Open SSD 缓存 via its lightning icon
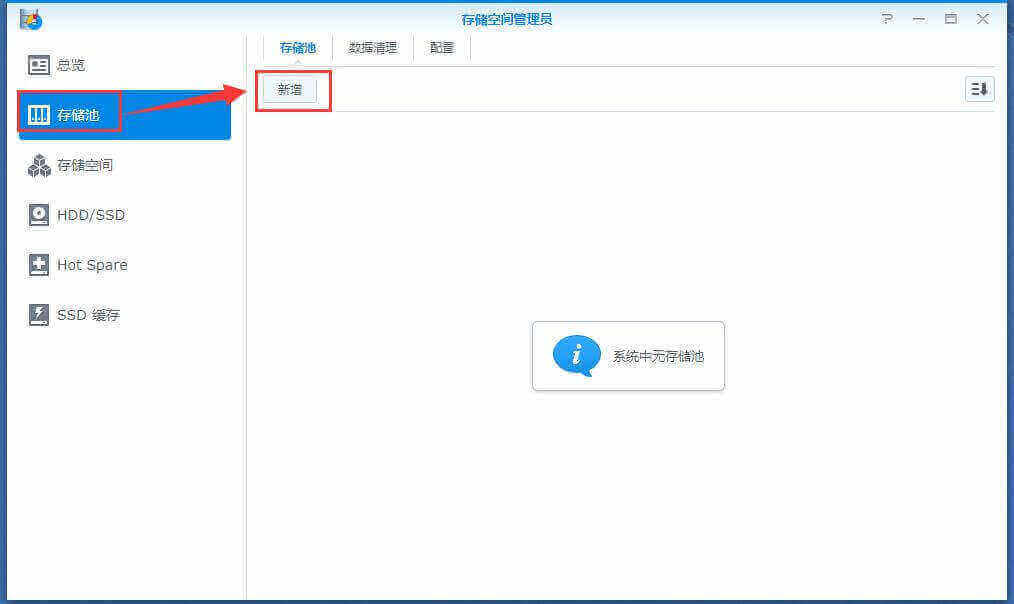This screenshot has width=1014, height=604. point(39,315)
